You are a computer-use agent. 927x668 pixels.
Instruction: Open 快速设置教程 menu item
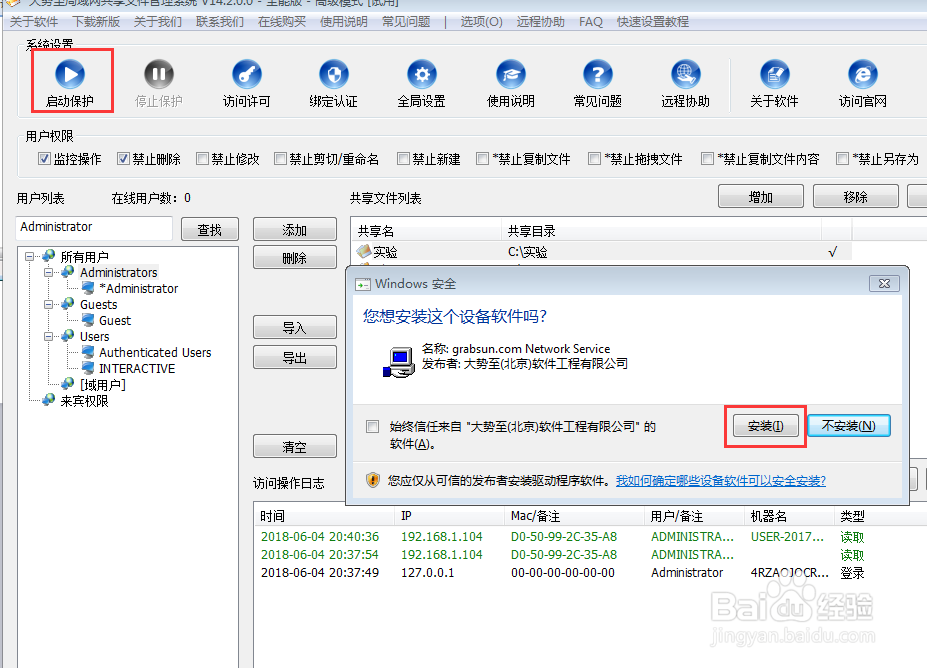[x=653, y=22]
